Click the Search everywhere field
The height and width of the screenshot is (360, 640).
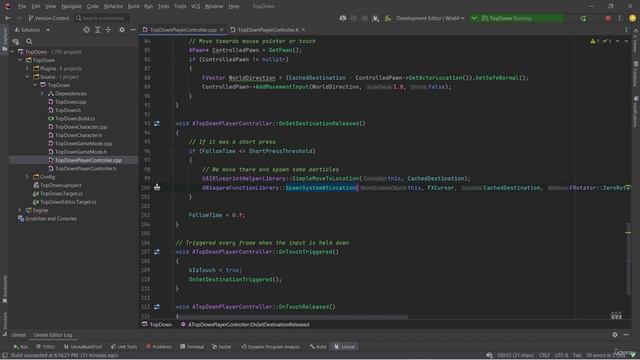pyautogui.click(x=102, y=18)
